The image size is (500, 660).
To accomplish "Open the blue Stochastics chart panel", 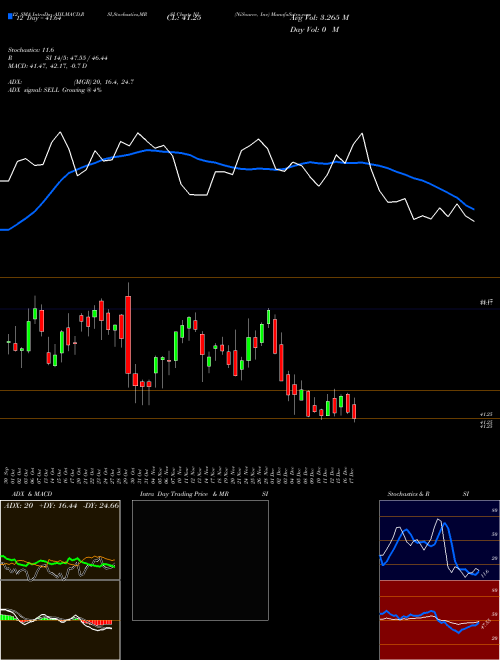I will [x=439, y=540].
